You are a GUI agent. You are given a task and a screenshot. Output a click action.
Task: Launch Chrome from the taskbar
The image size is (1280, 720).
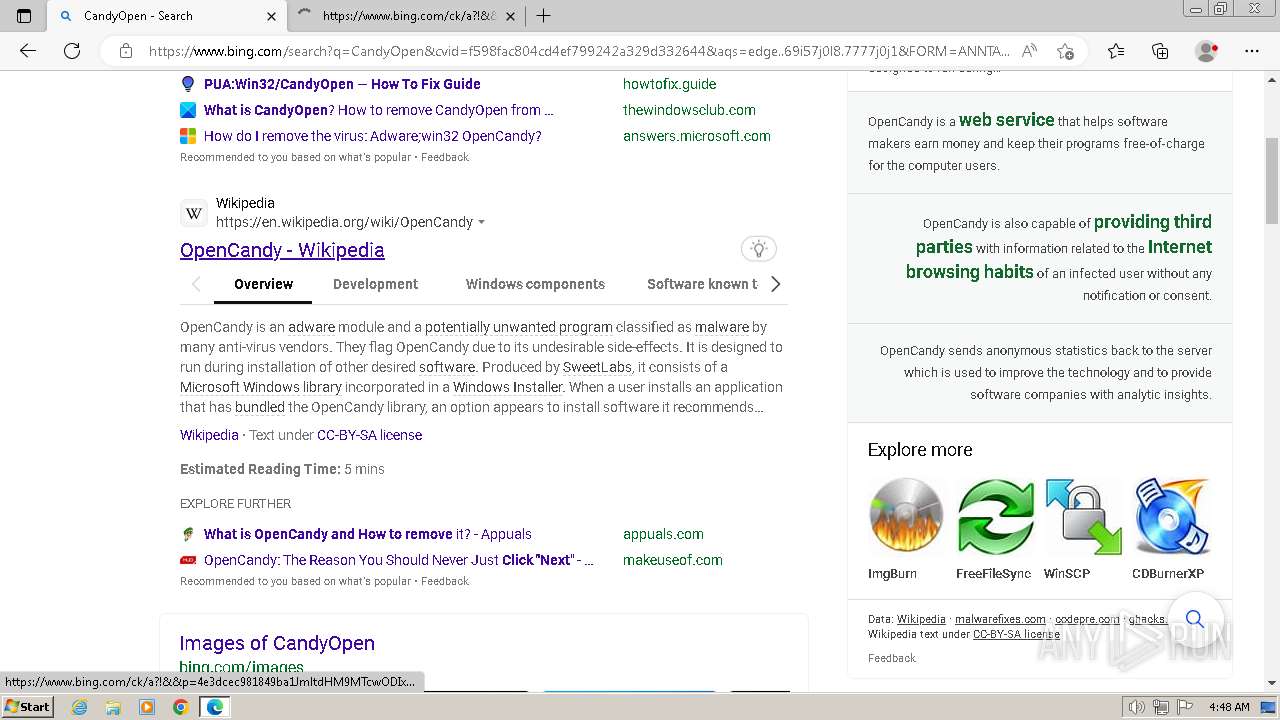click(180, 707)
